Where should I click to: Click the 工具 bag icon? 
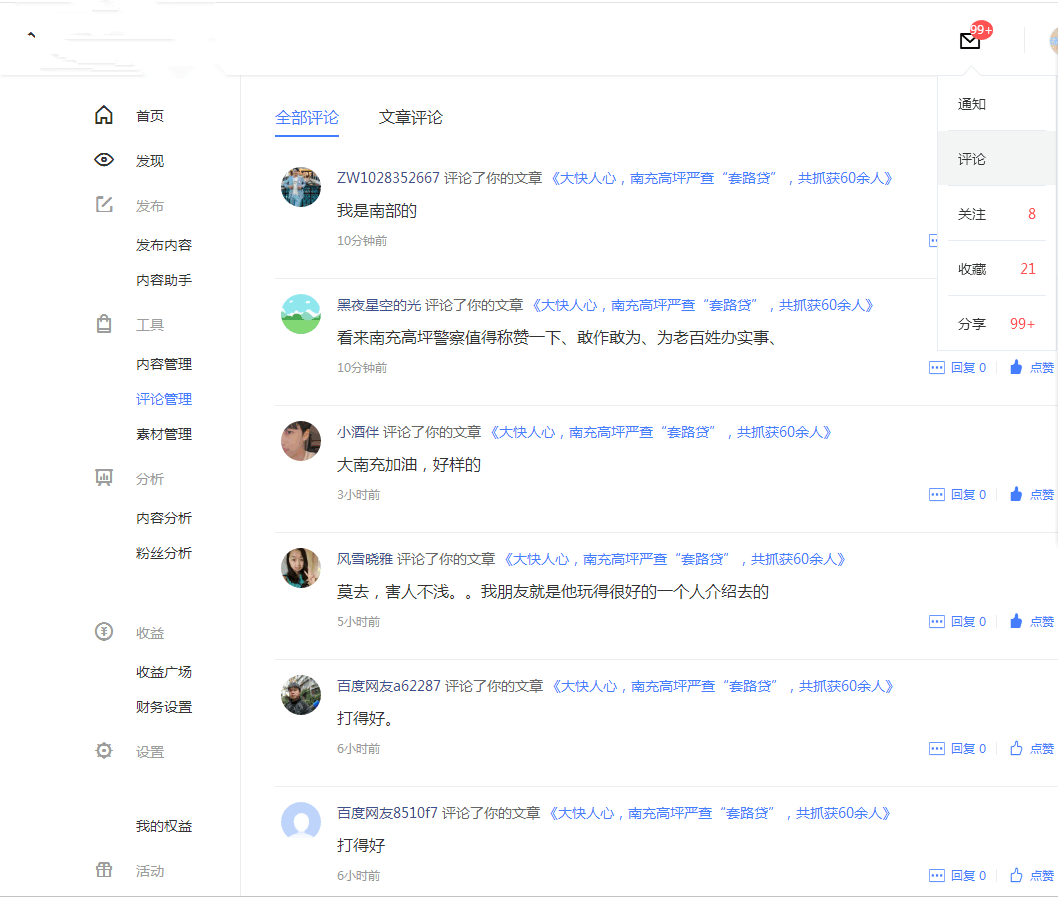tap(104, 324)
